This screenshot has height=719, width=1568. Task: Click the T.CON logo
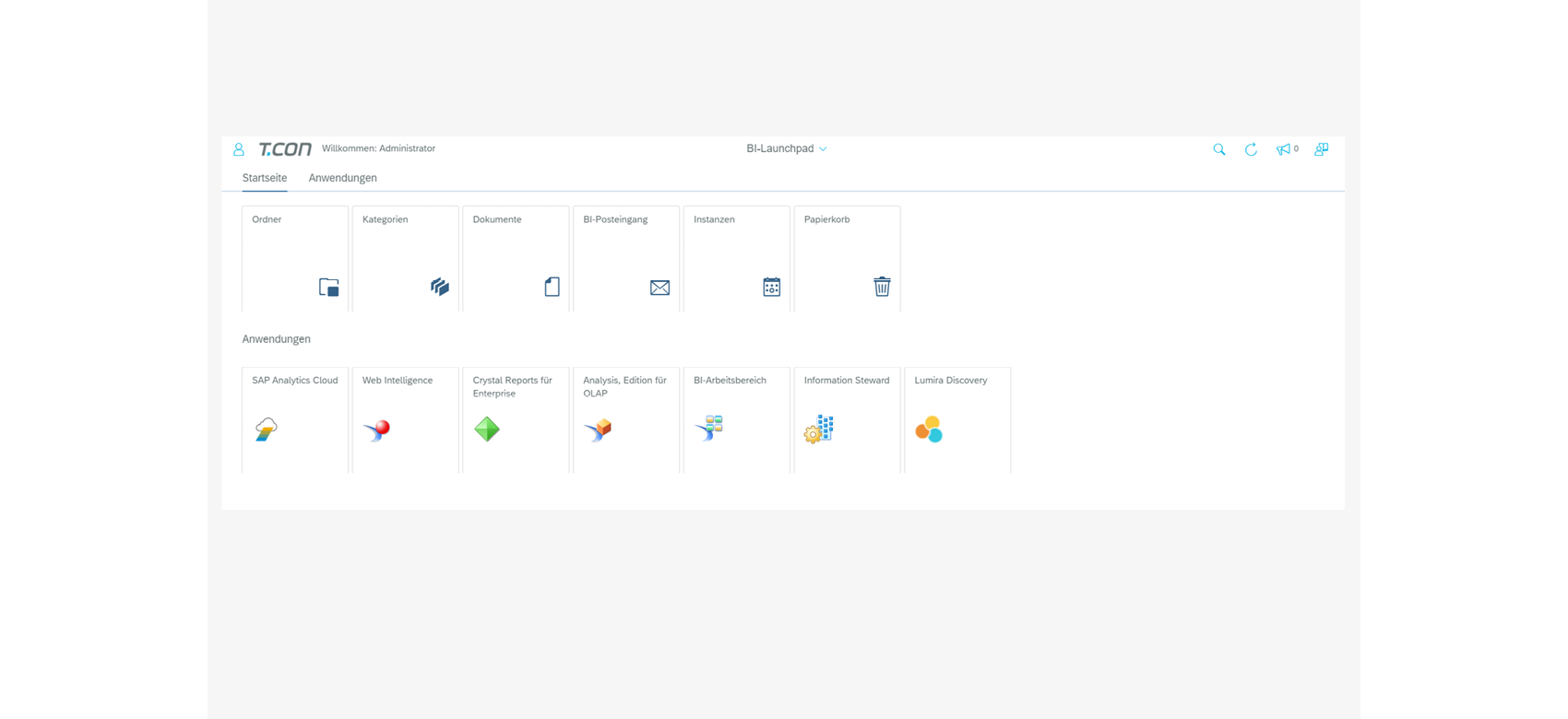point(285,149)
